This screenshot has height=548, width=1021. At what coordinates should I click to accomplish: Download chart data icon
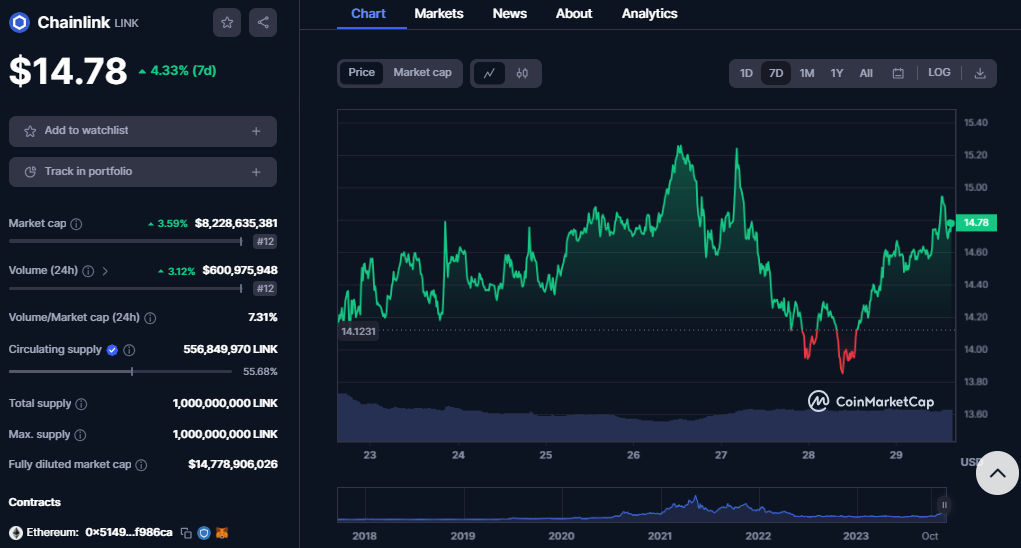pyautogui.click(x=980, y=73)
